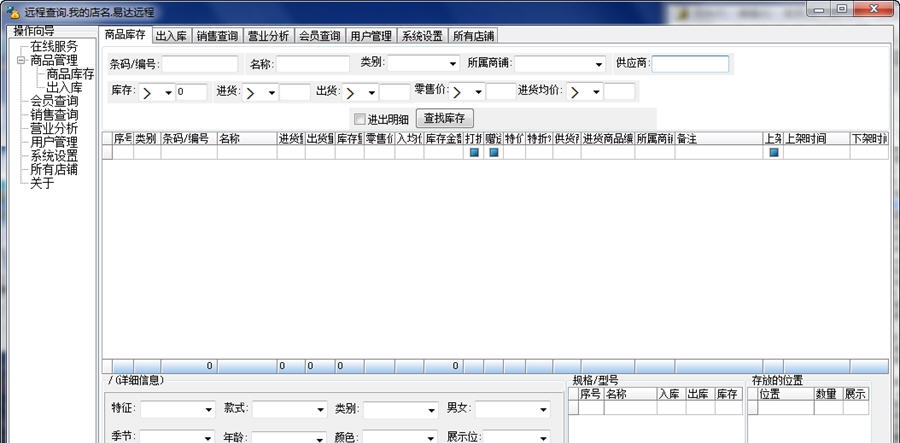Open the 男女 dropdown in detail panel

tap(543, 410)
